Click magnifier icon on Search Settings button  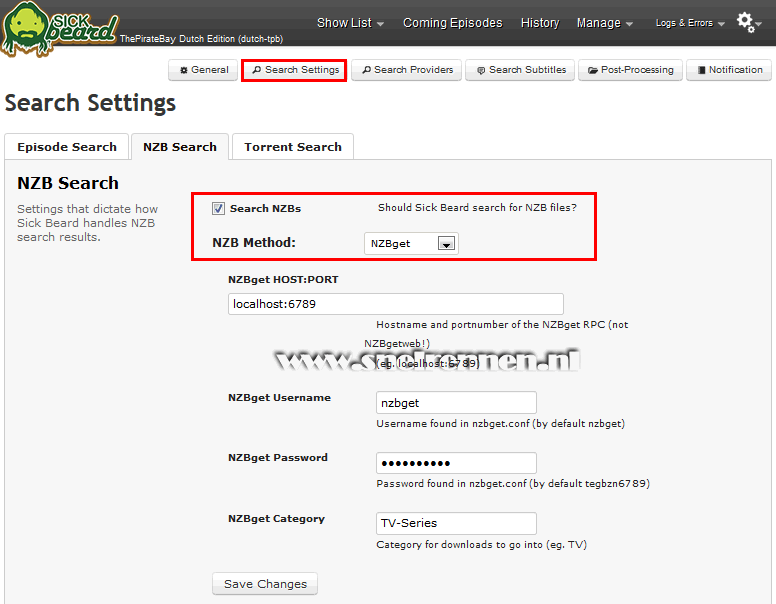pyautogui.click(x=256, y=70)
